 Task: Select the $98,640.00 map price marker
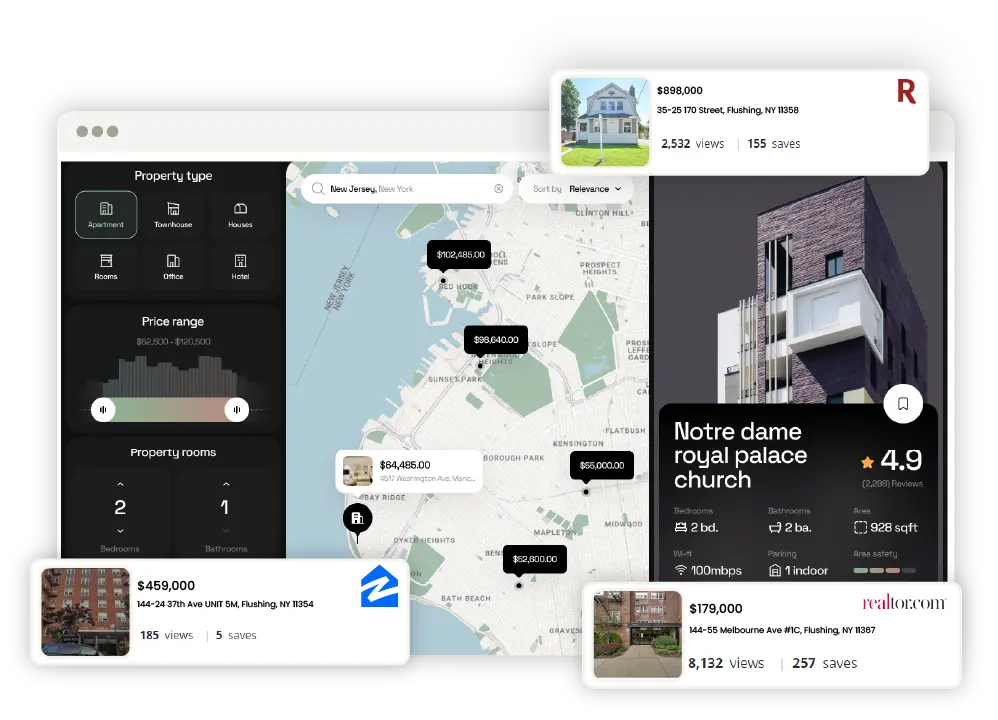click(495, 340)
